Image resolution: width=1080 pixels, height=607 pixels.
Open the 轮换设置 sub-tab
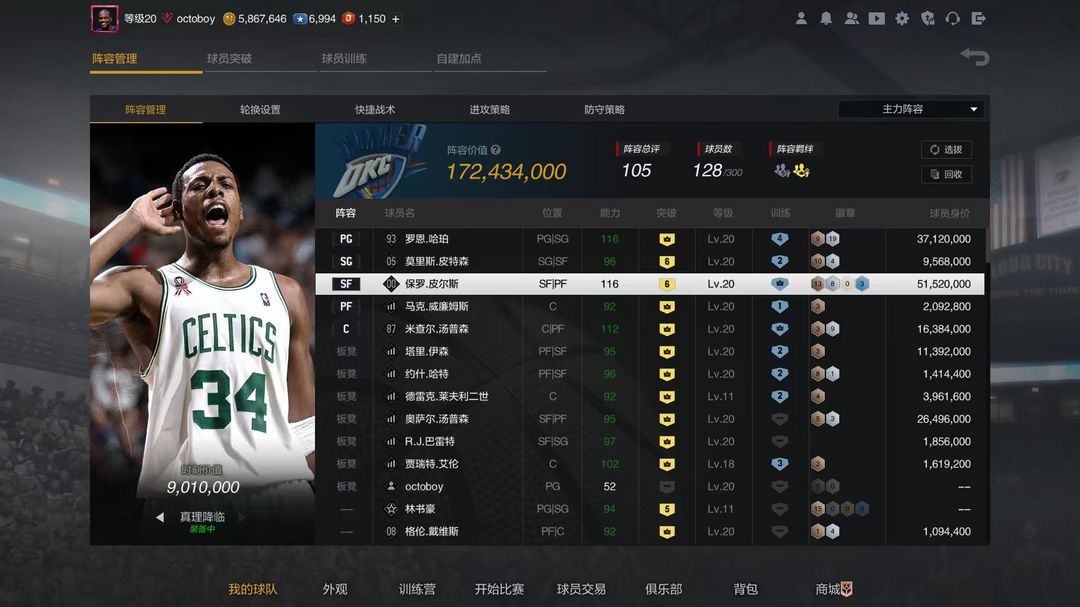coord(260,110)
